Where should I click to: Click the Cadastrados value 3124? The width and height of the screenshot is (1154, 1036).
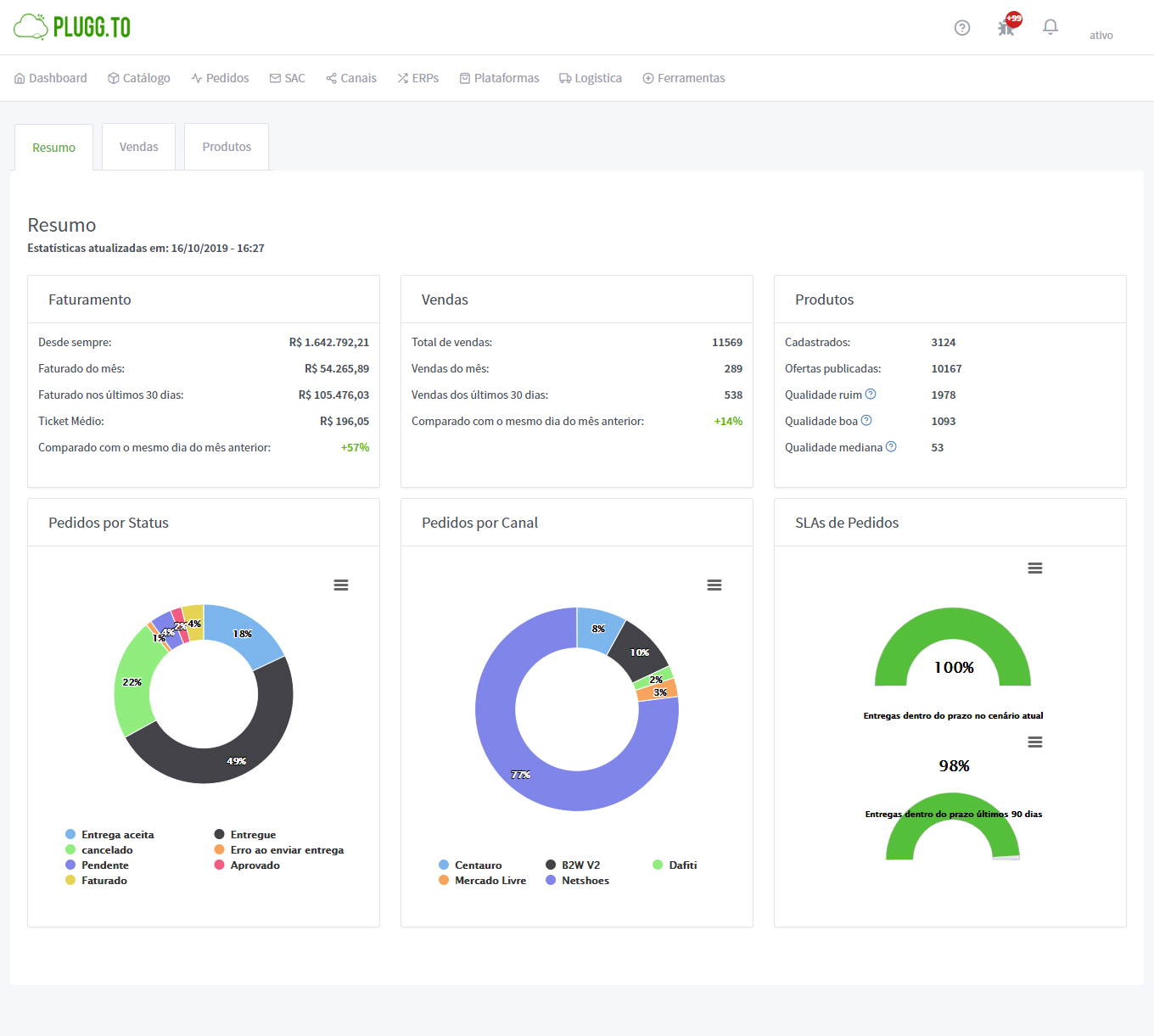tap(944, 342)
